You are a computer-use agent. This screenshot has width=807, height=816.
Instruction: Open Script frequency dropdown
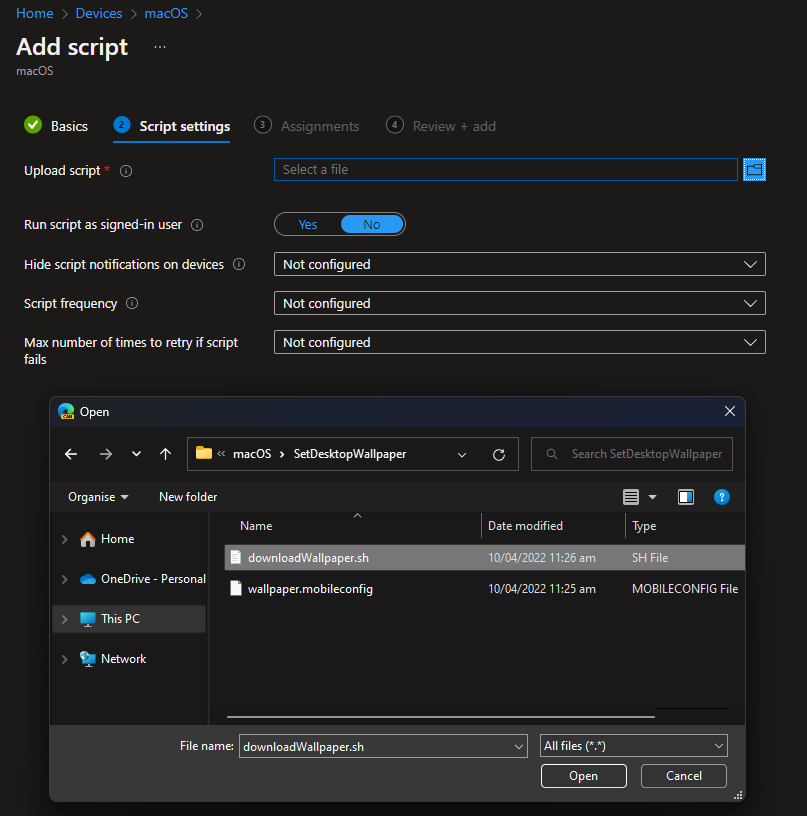520,303
